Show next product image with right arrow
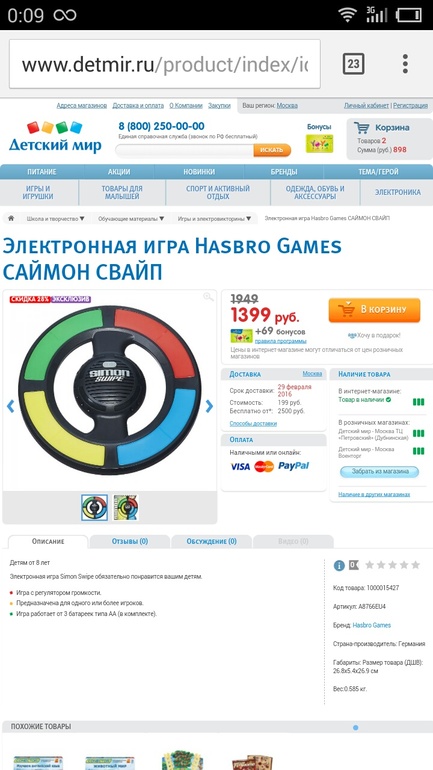Image resolution: width=433 pixels, height=770 pixels. coord(209,406)
